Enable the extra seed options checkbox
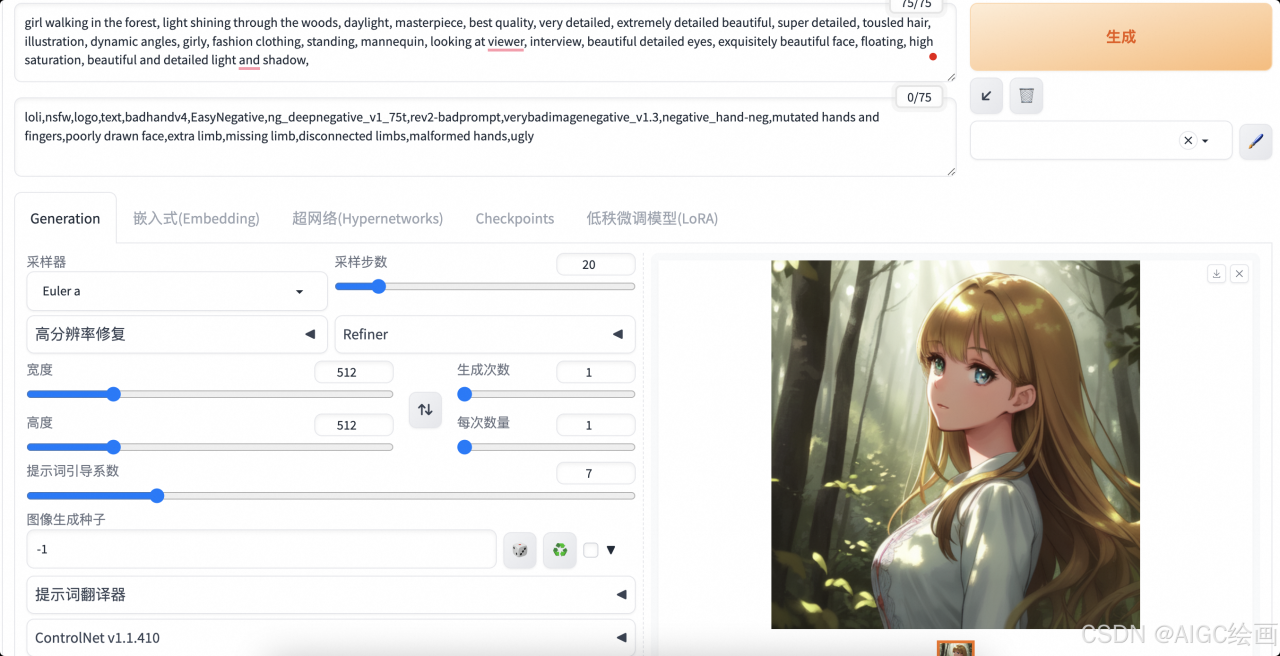1280x656 pixels. [x=591, y=550]
